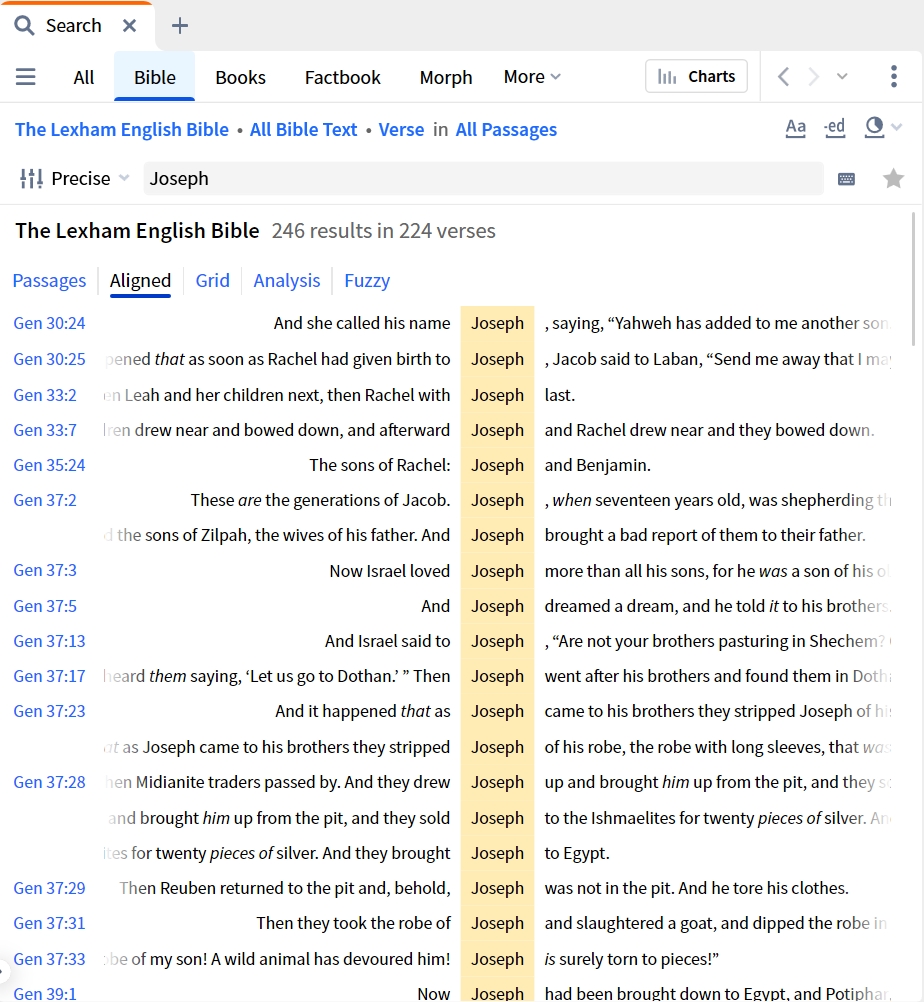This screenshot has width=924, height=1002.
Task: Click highlighted Joseph in Gen 35:24 row
Action: (497, 465)
